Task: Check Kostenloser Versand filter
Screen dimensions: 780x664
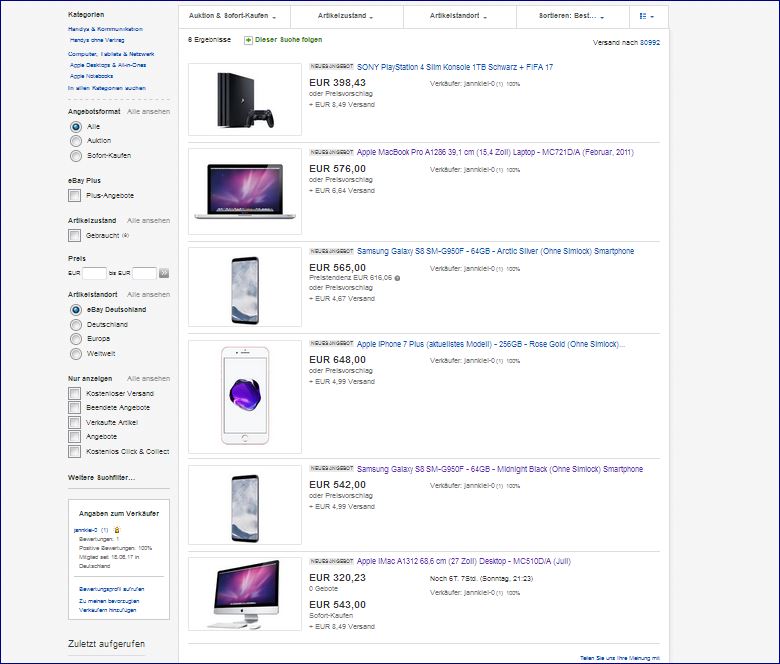Action: (75, 393)
